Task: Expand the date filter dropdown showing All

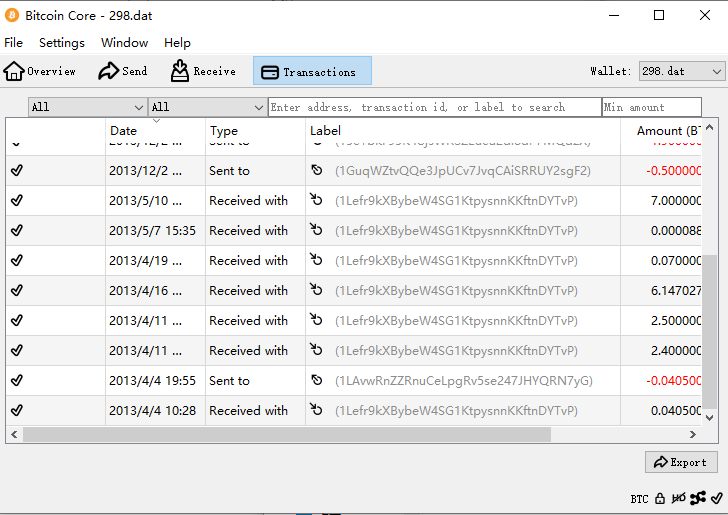Action: pyautogui.click(x=87, y=107)
